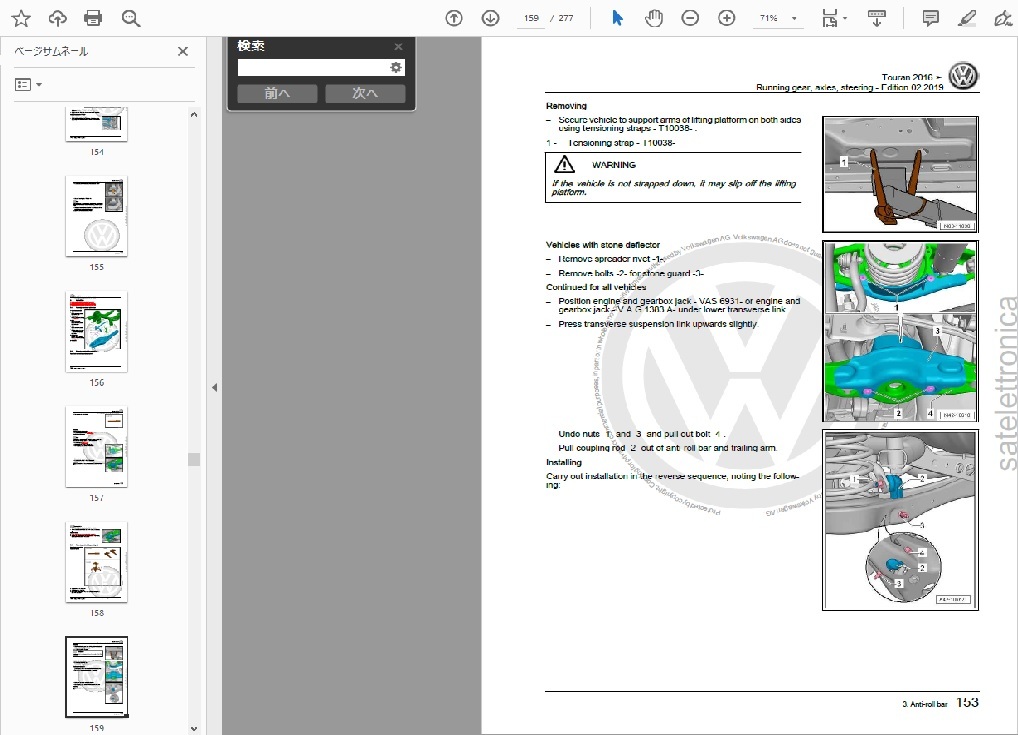This screenshot has width=1018, height=735.
Task: Open the sign document tool
Action: coord(1004,18)
